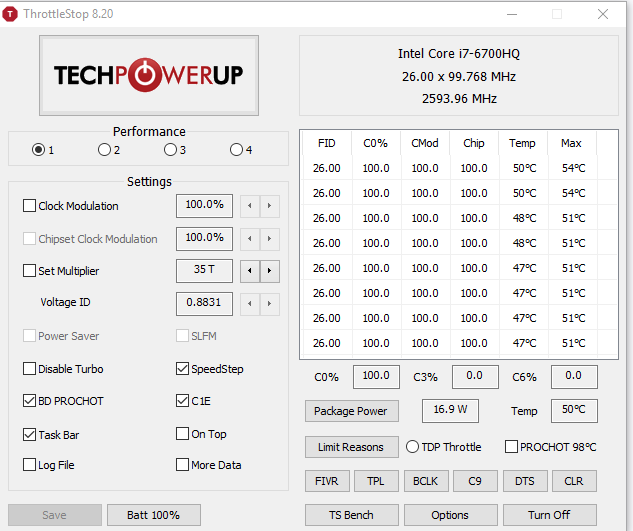Click the C0% column header in table
633x531 pixels.
[375, 143]
